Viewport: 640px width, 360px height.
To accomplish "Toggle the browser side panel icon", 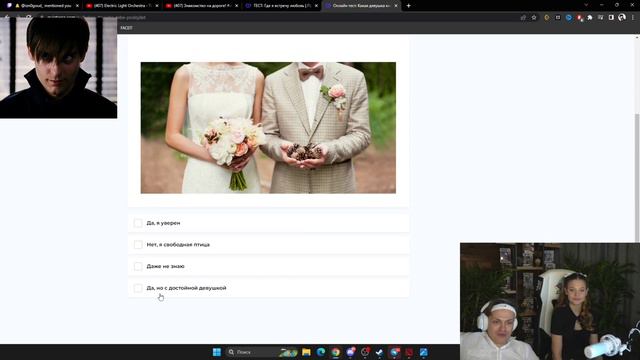I will point(611,18).
